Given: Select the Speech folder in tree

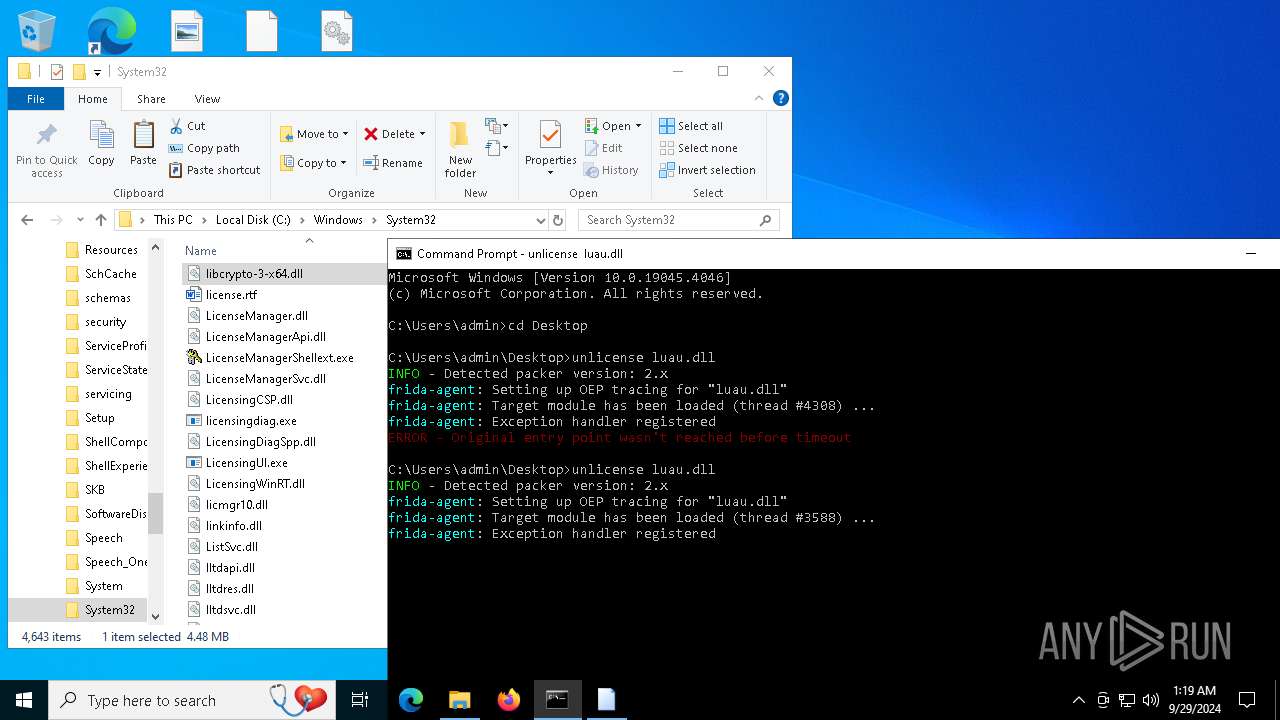Looking at the screenshot, I should click(103, 538).
